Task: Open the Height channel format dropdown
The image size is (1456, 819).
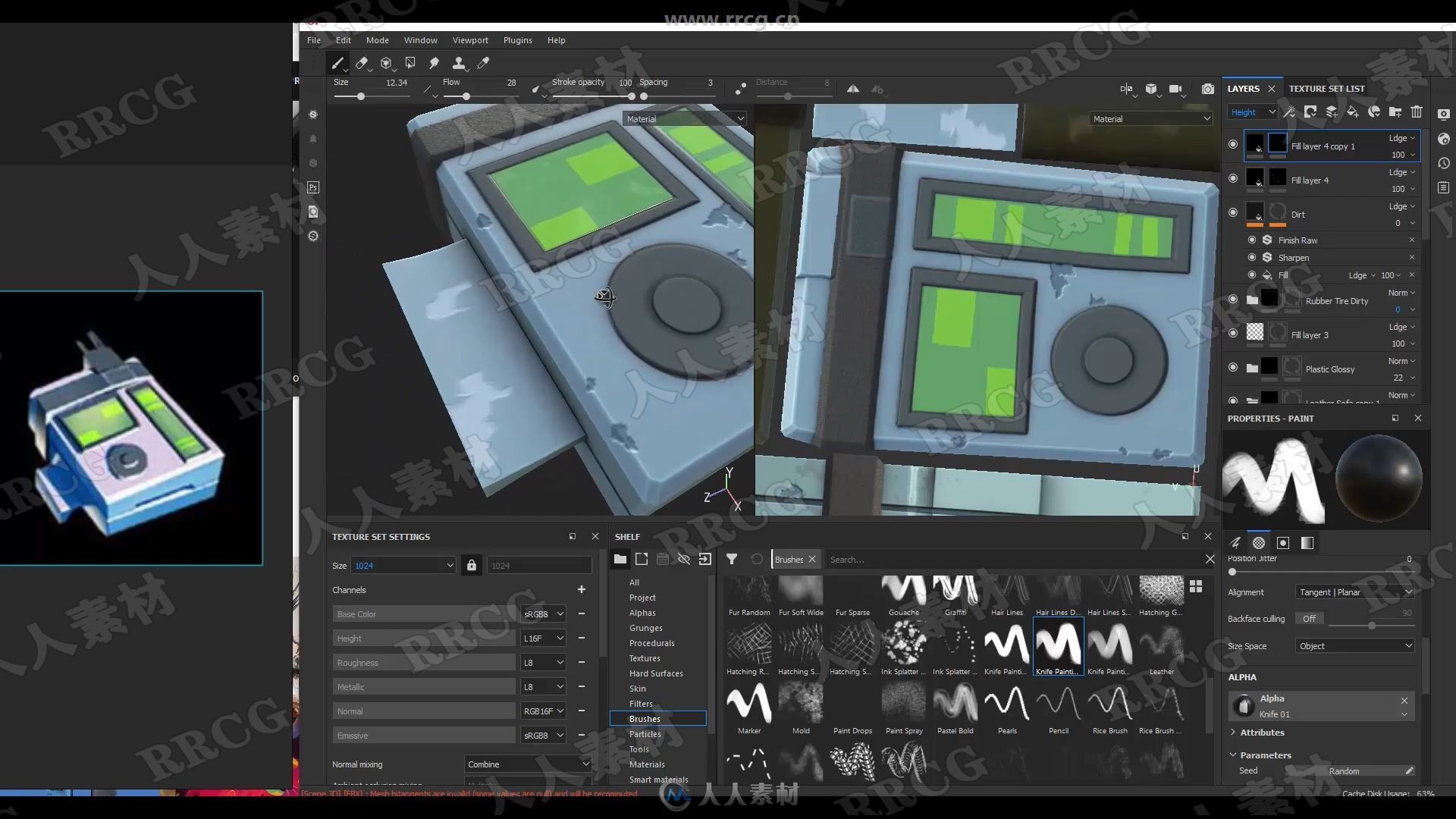Action: pyautogui.click(x=543, y=638)
